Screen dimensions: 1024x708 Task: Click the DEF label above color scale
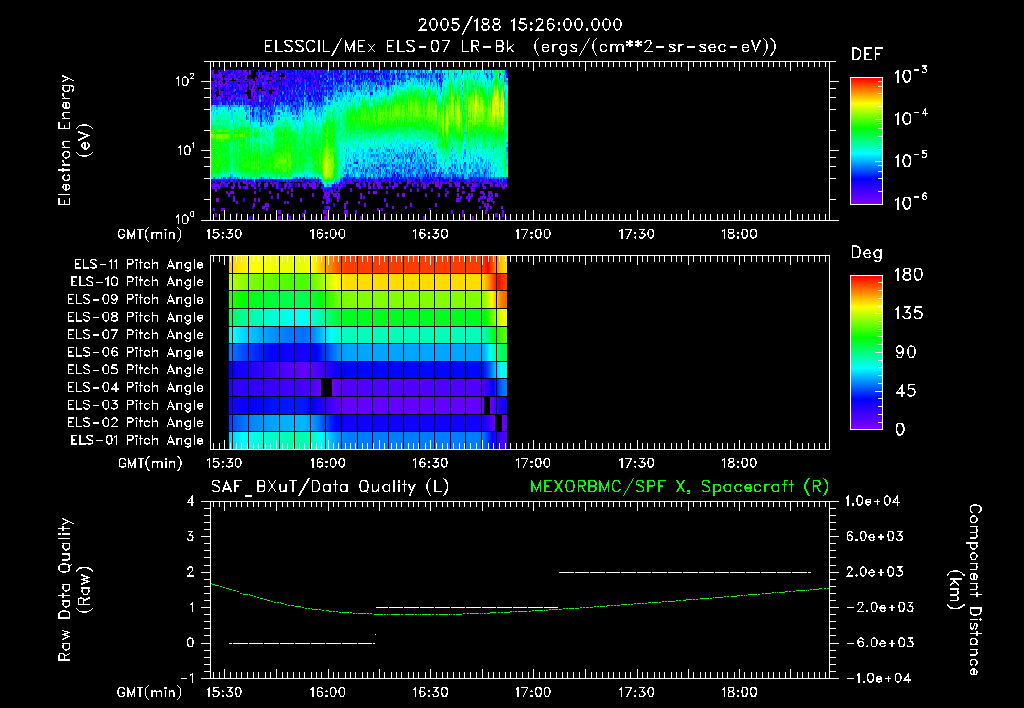click(867, 54)
